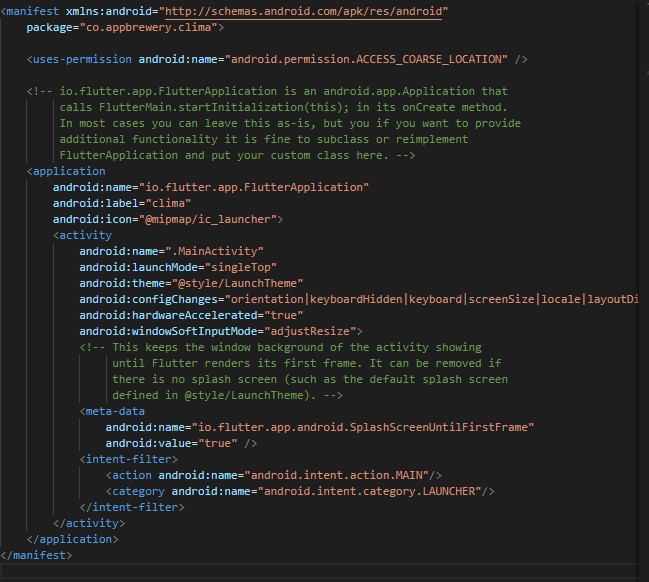
Task: Click comment line "This keeps the window background"
Action: 280,347
